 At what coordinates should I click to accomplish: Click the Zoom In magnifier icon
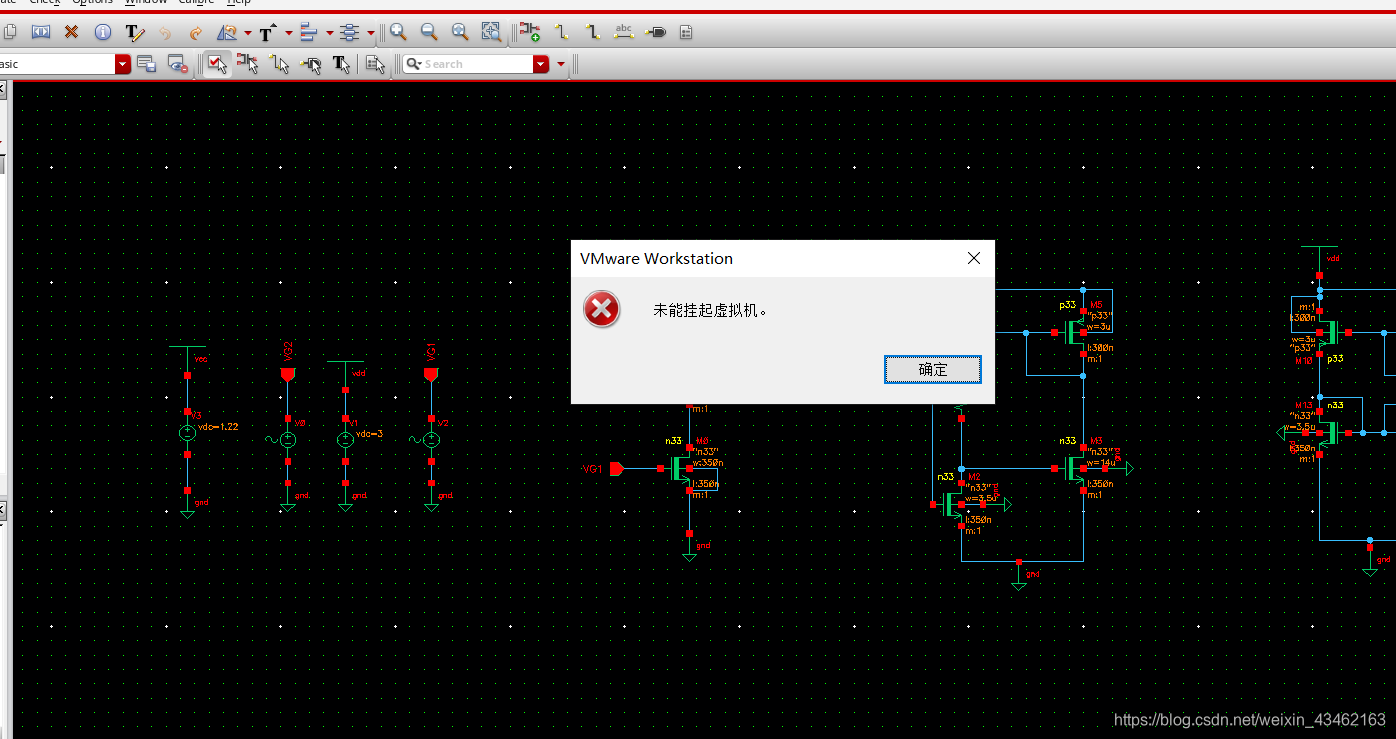pyautogui.click(x=398, y=32)
